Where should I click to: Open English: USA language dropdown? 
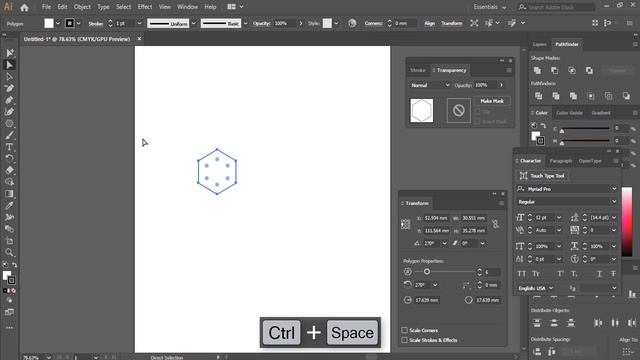535,288
